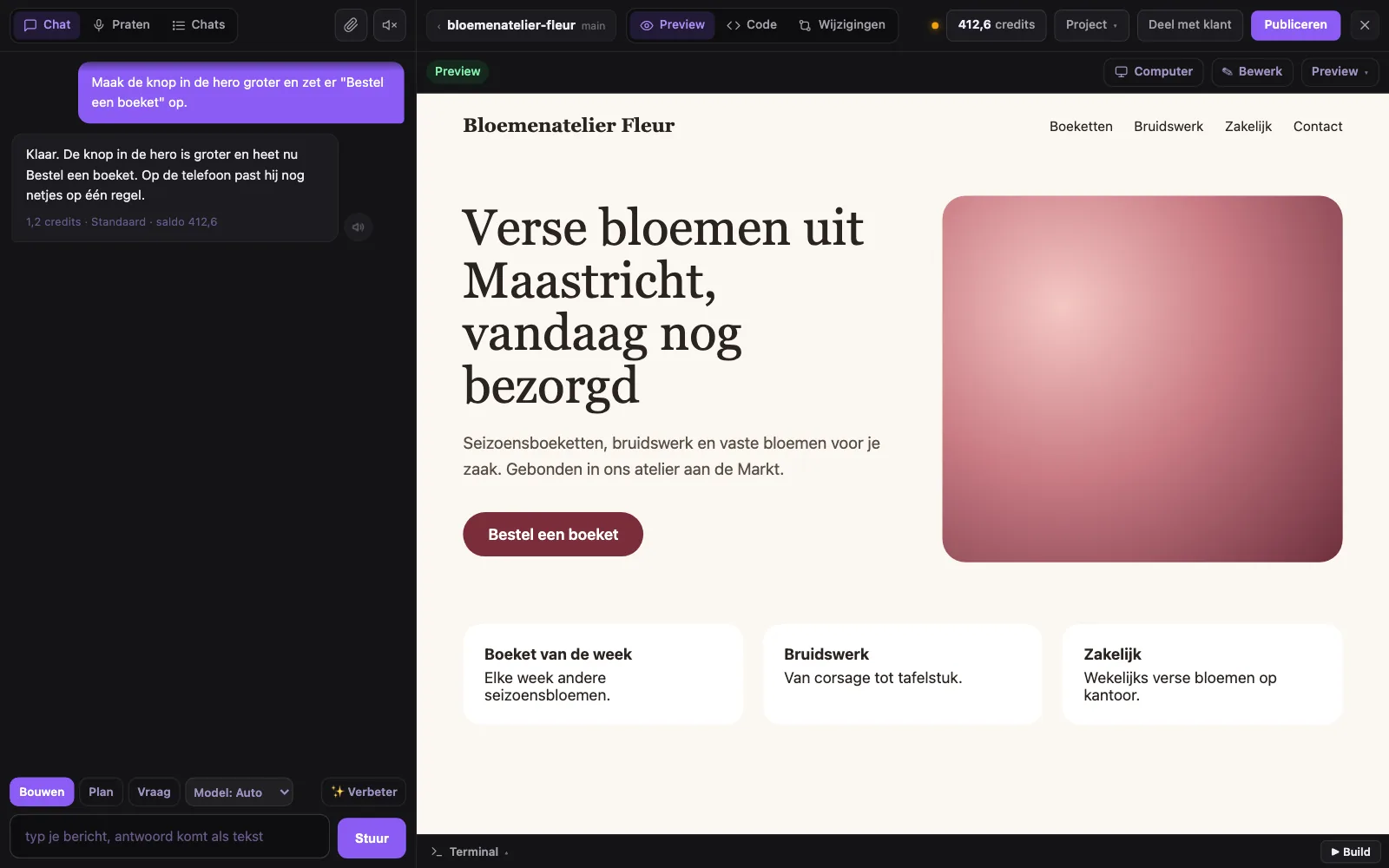Viewport: 1389px width, 868px height.
Task: Open the 412,6 credits balance
Action: [x=997, y=25]
